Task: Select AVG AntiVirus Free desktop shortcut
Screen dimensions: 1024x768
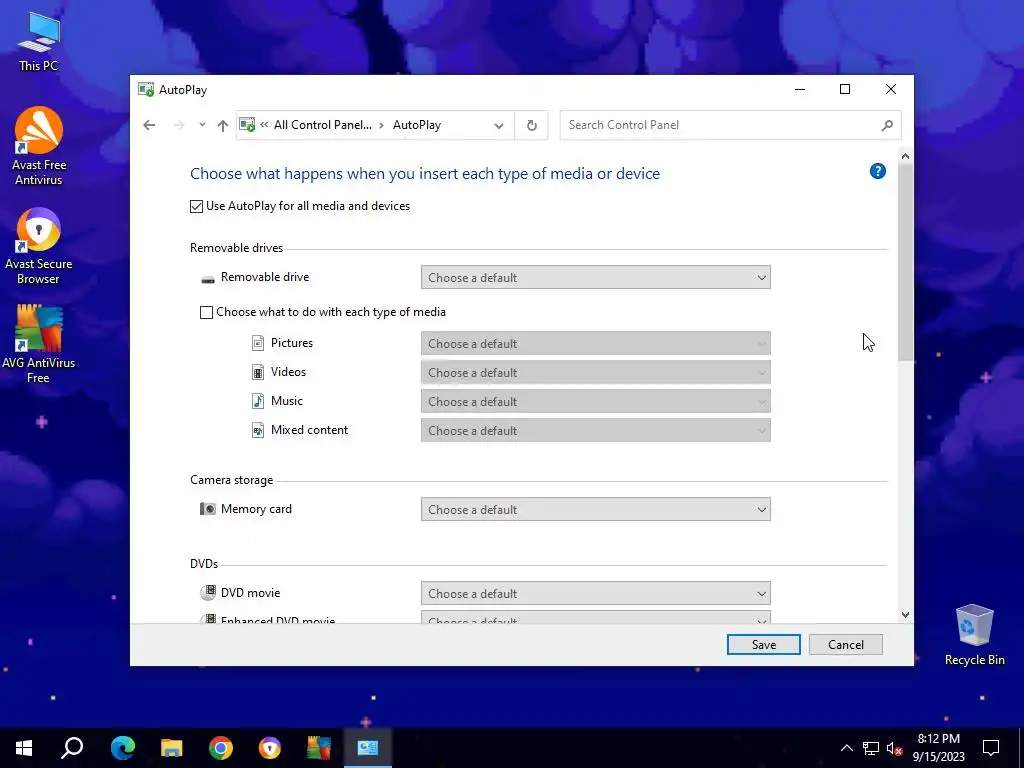Action: (x=39, y=344)
